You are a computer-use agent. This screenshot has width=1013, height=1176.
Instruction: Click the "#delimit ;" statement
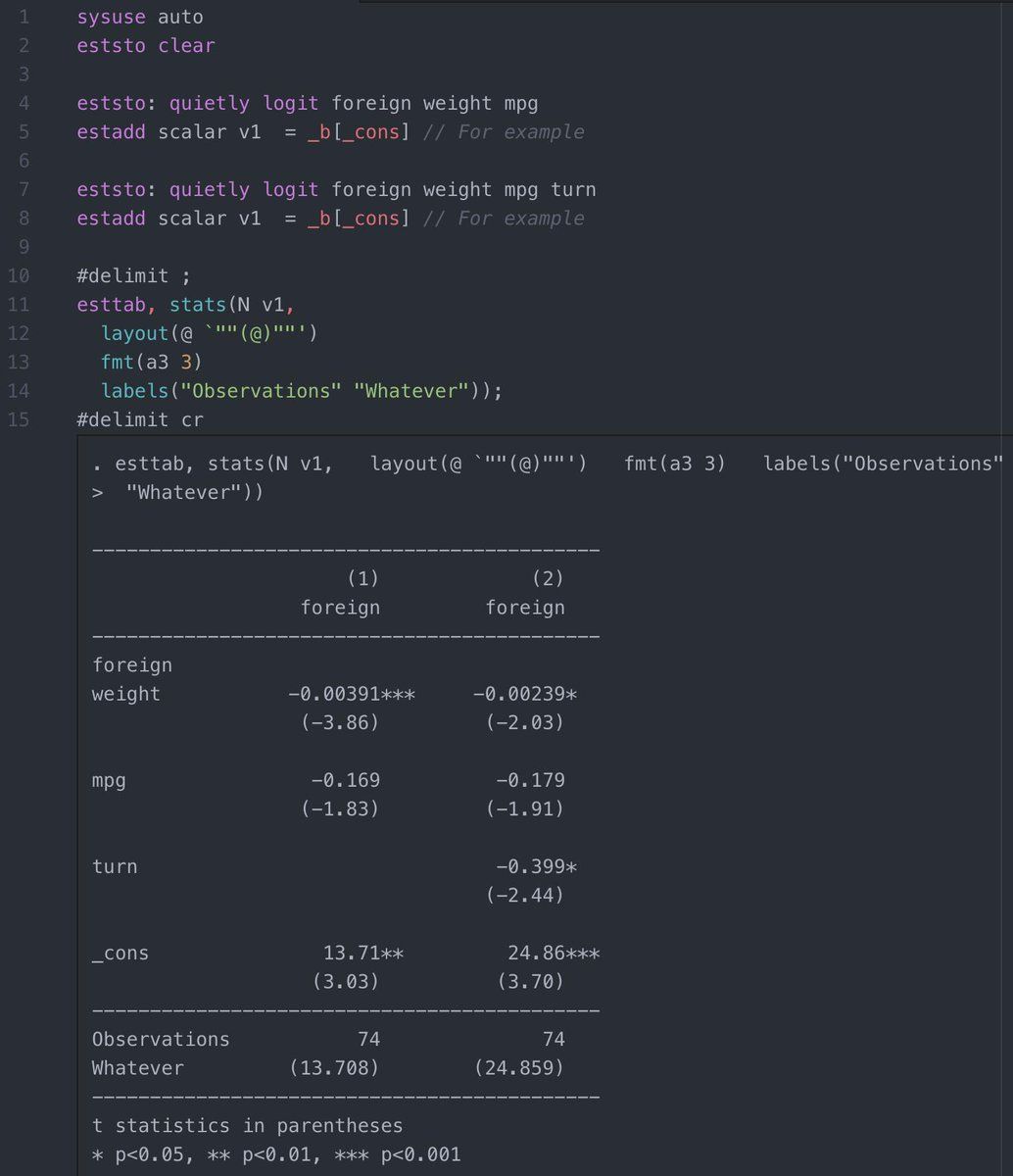point(133,275)
